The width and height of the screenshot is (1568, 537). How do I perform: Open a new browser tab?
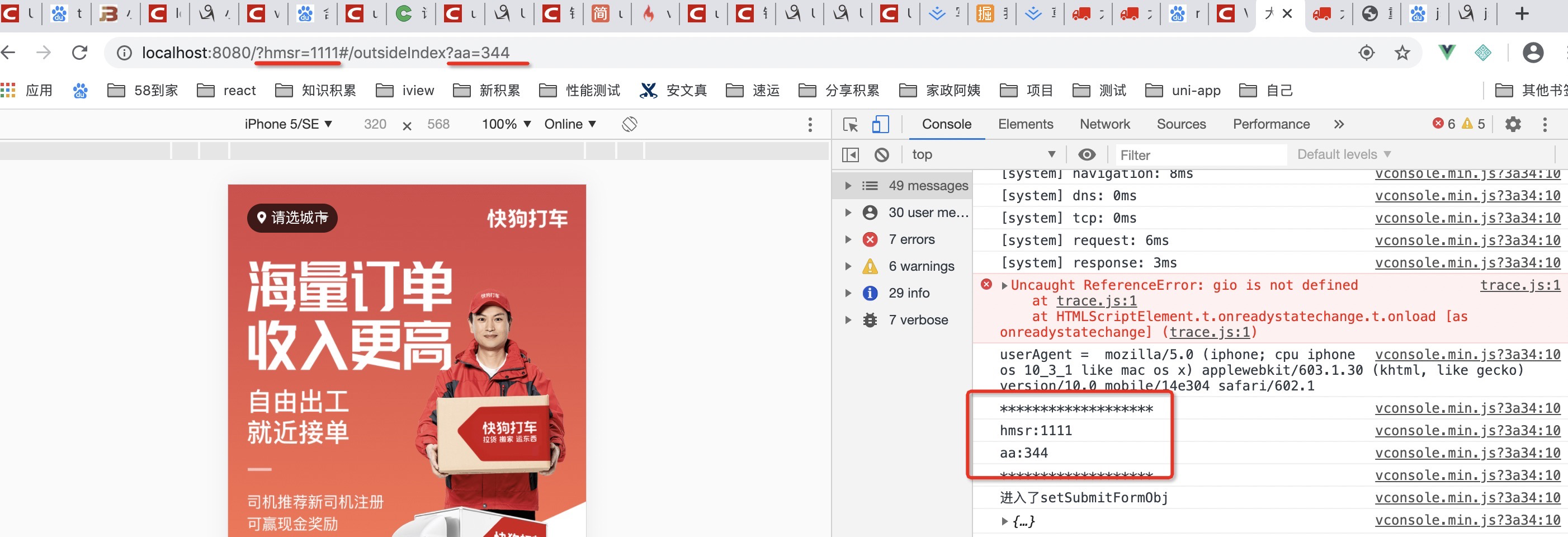click(x=1522, y=13)
